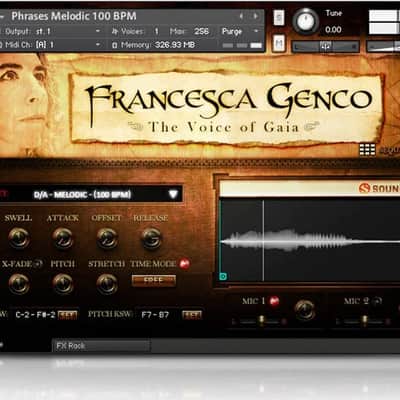Viewport: 400px width, 400px height.
Task: Click the Memory readout 326.93 MB
Action: point(175,45)
